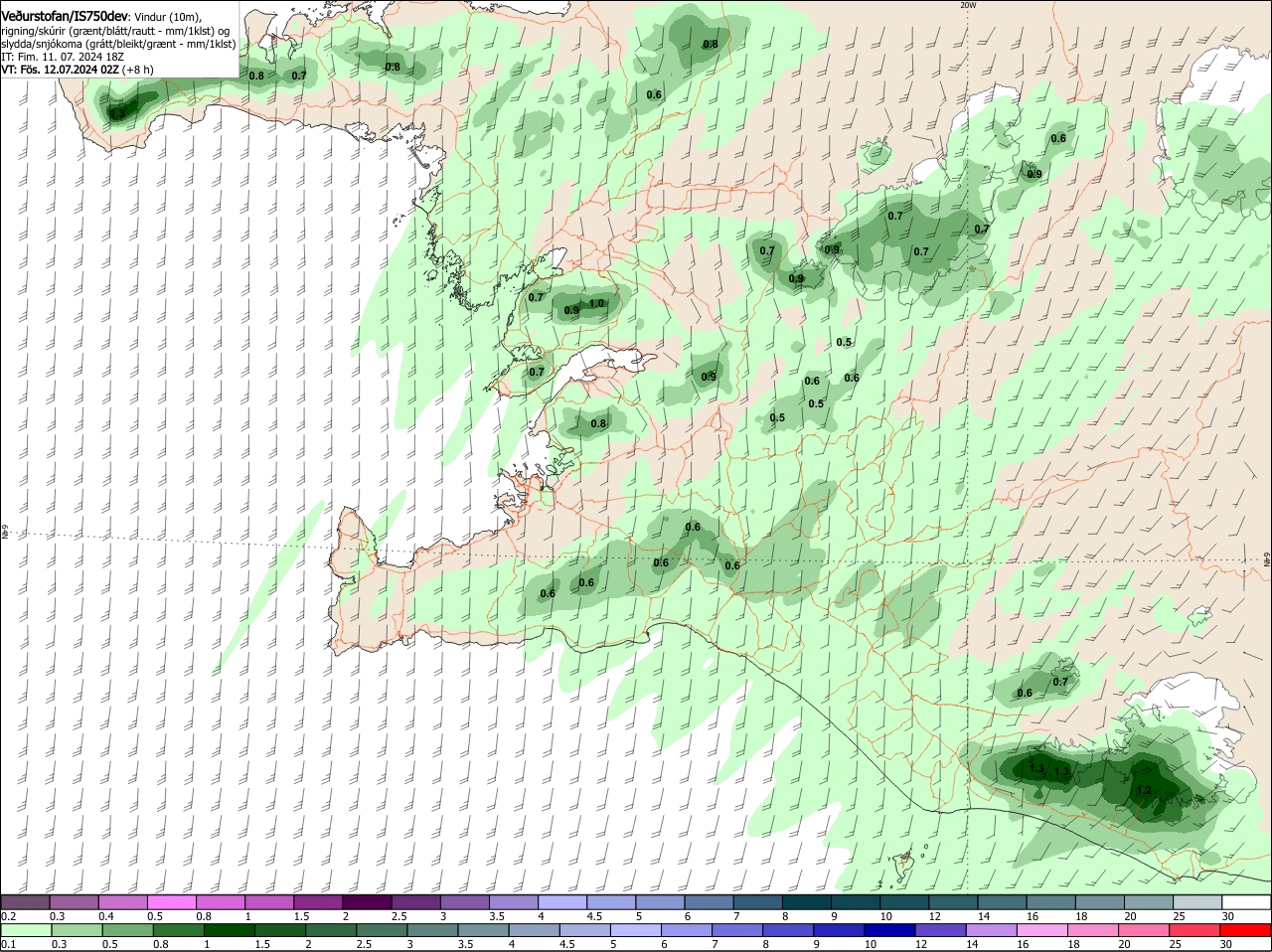Pick the dark teal swatch above the upper legend's 8 label
Screen dimensions: 1272x952
807,902
